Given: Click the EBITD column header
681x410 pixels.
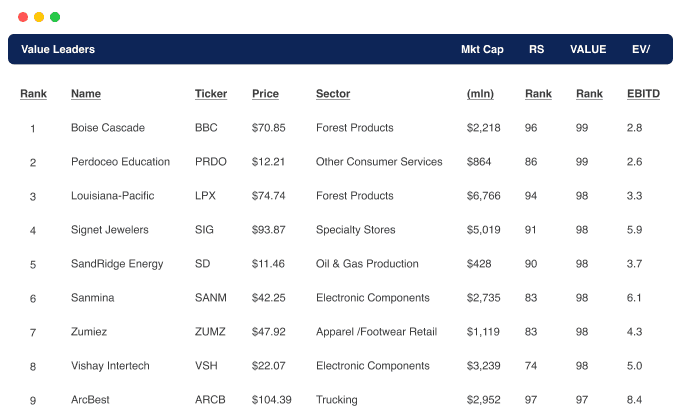Looking at the screenshot, I should tap(643, 94).
